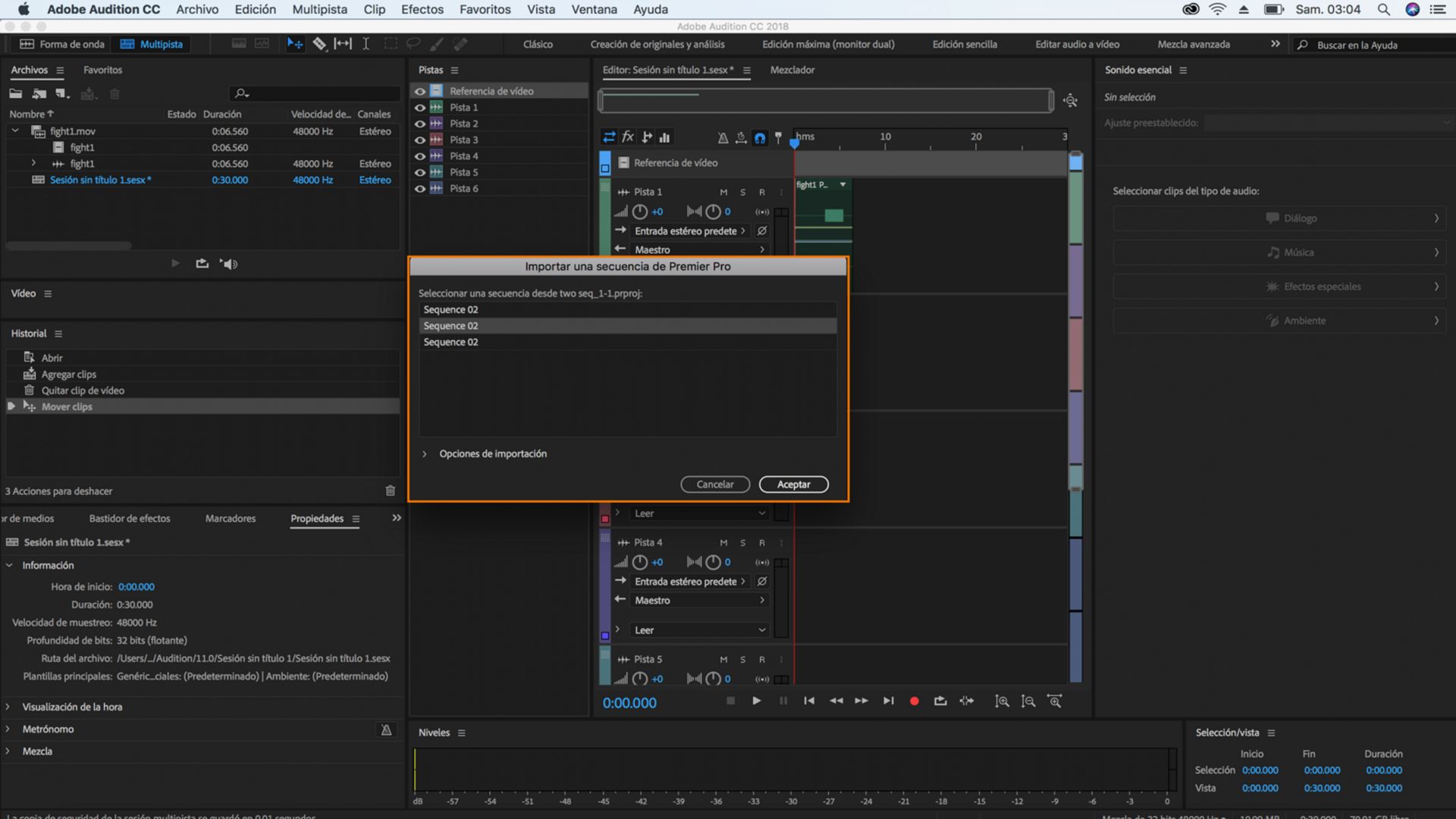The height and width of the screenshot is (819, 1456).
Task: Click the record button in the transport controls
Action: (x=914, y=701)
